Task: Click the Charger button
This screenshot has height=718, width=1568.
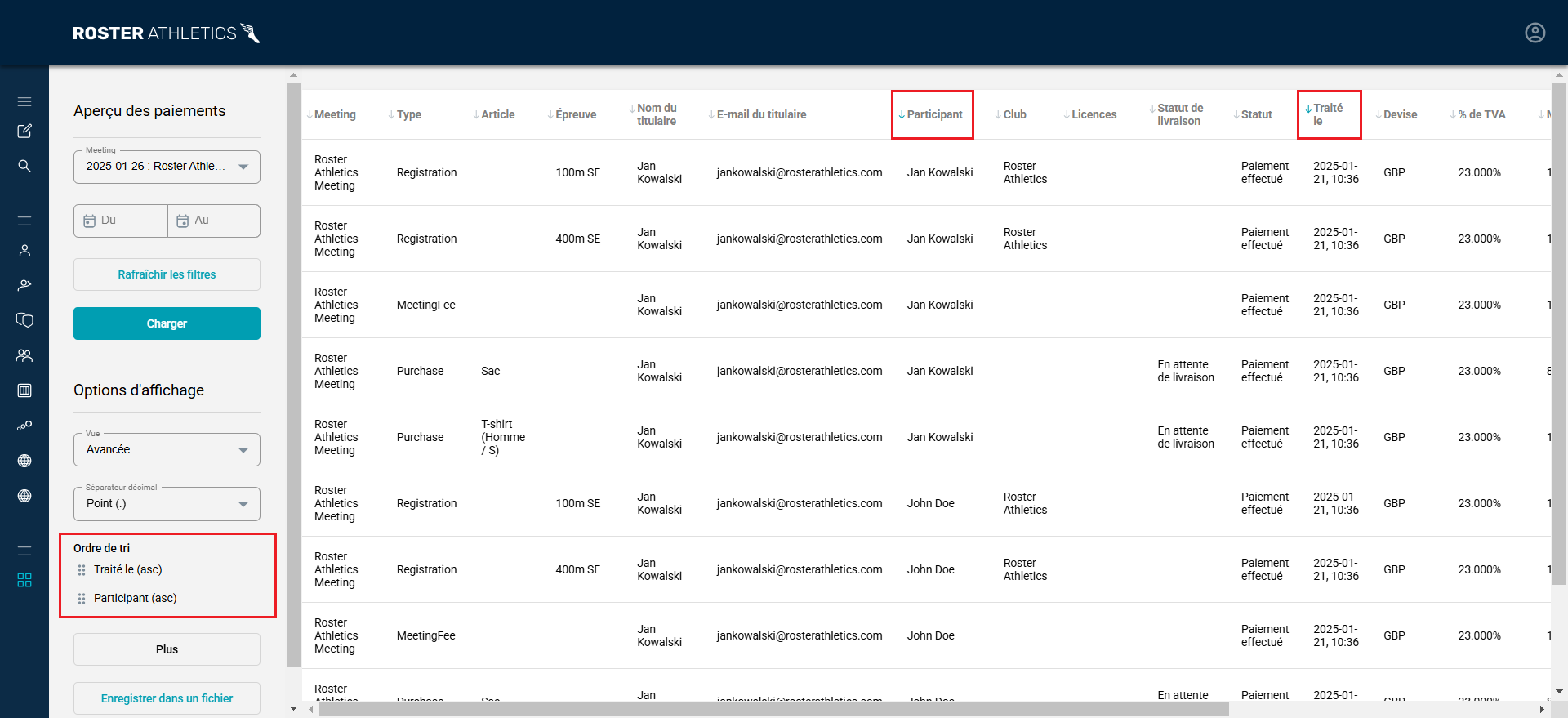Action: click(x=167, y=323)
